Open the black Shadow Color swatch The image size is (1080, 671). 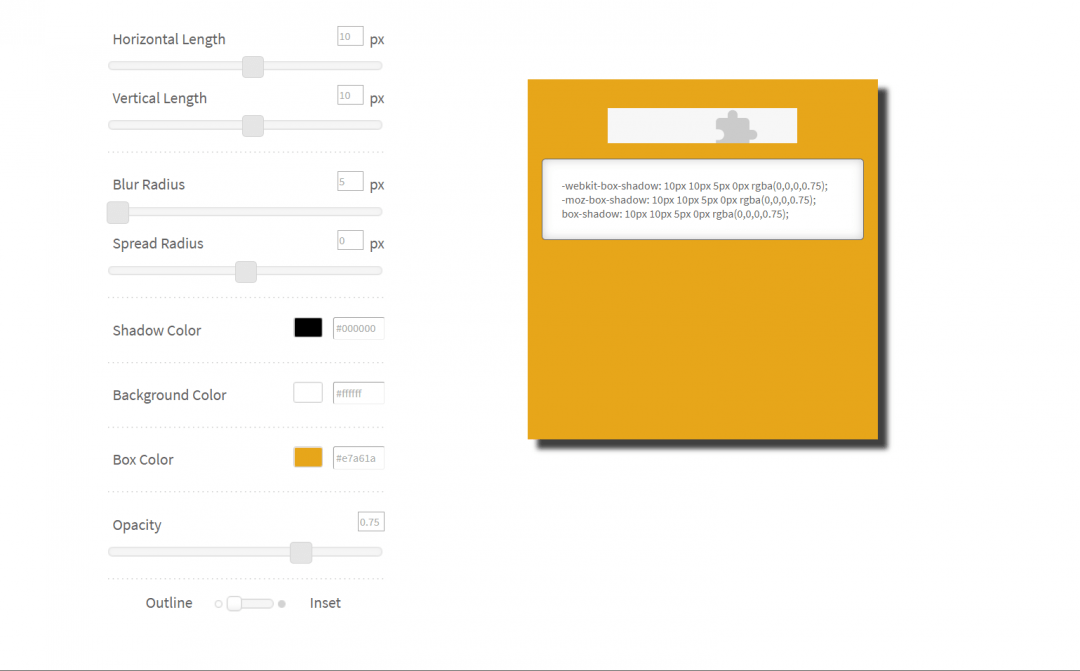click(308, 328)
